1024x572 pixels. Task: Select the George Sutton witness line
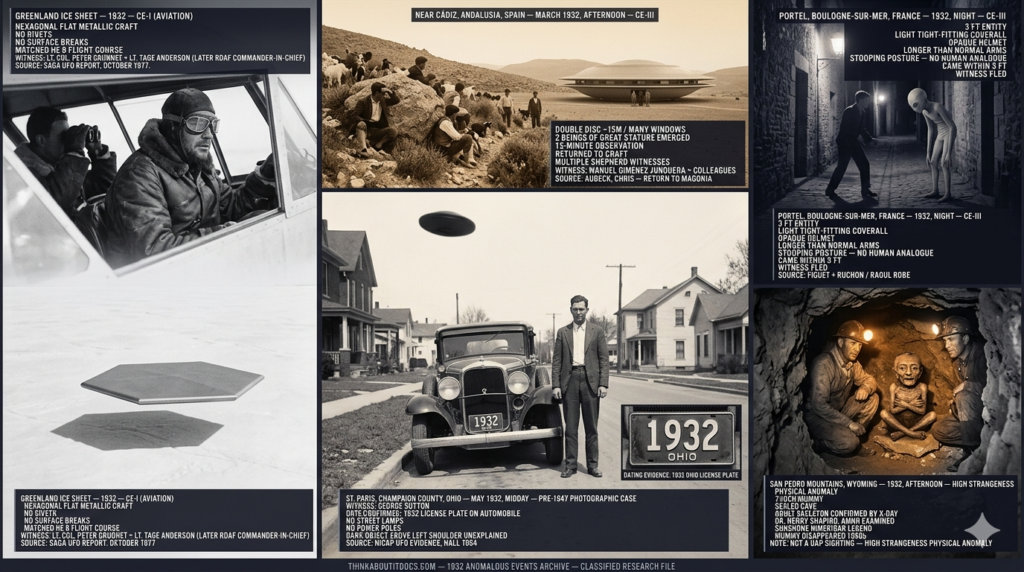388,506
